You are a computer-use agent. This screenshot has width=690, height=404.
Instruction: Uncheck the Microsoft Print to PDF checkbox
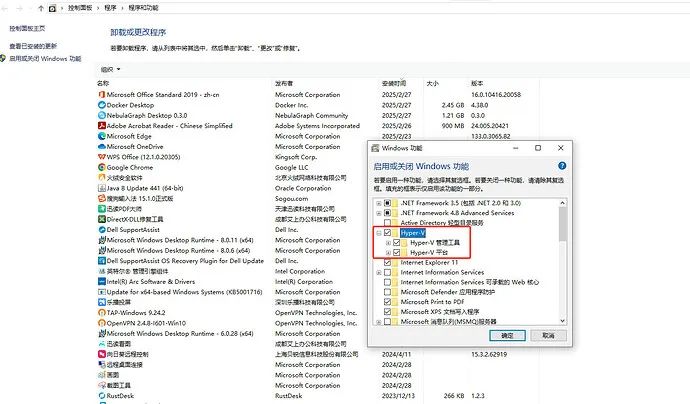pyautogui.click(x=387, y=302)
